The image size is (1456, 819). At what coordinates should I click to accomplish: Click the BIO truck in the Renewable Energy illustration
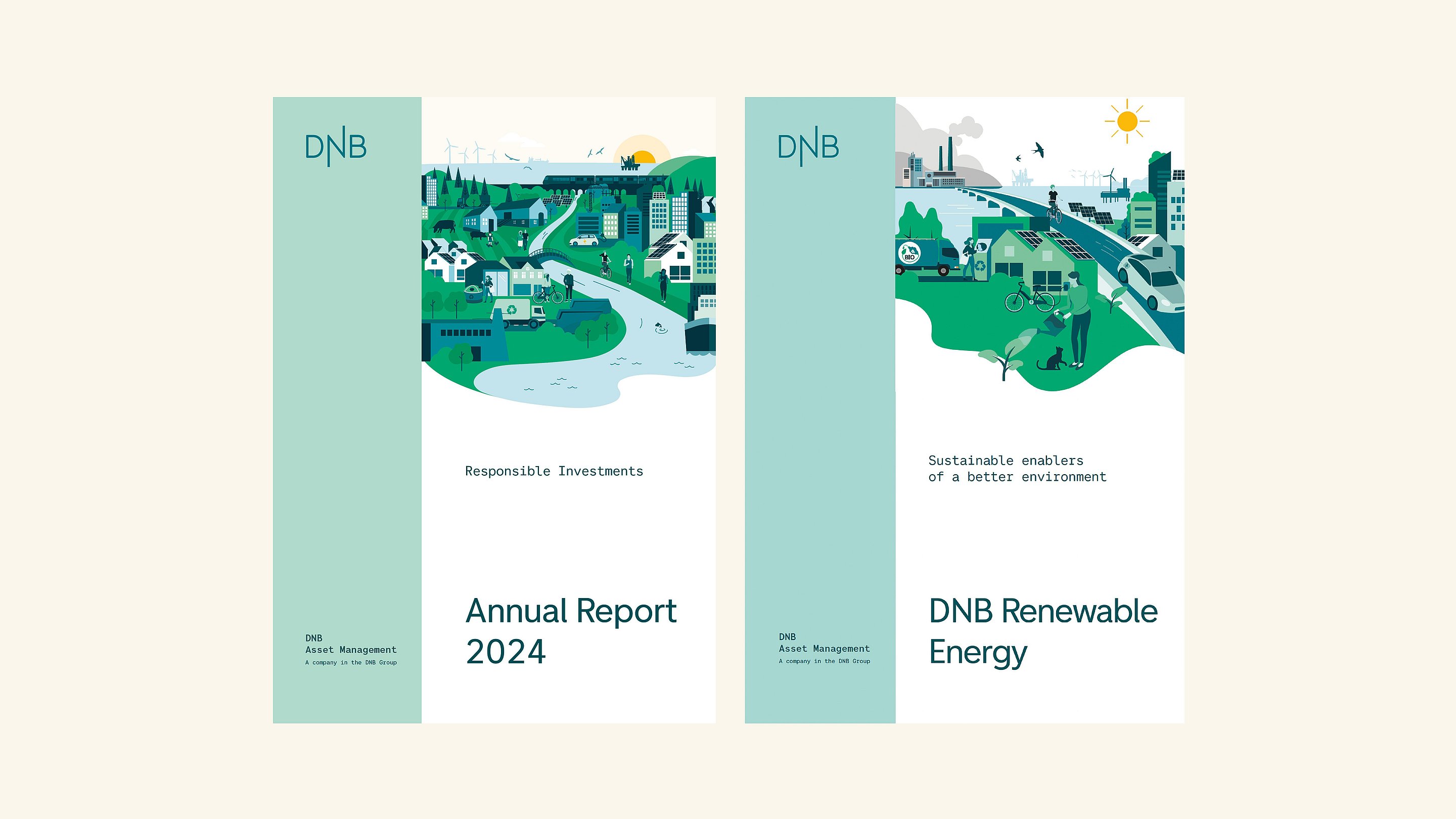[x=927, y=257]
